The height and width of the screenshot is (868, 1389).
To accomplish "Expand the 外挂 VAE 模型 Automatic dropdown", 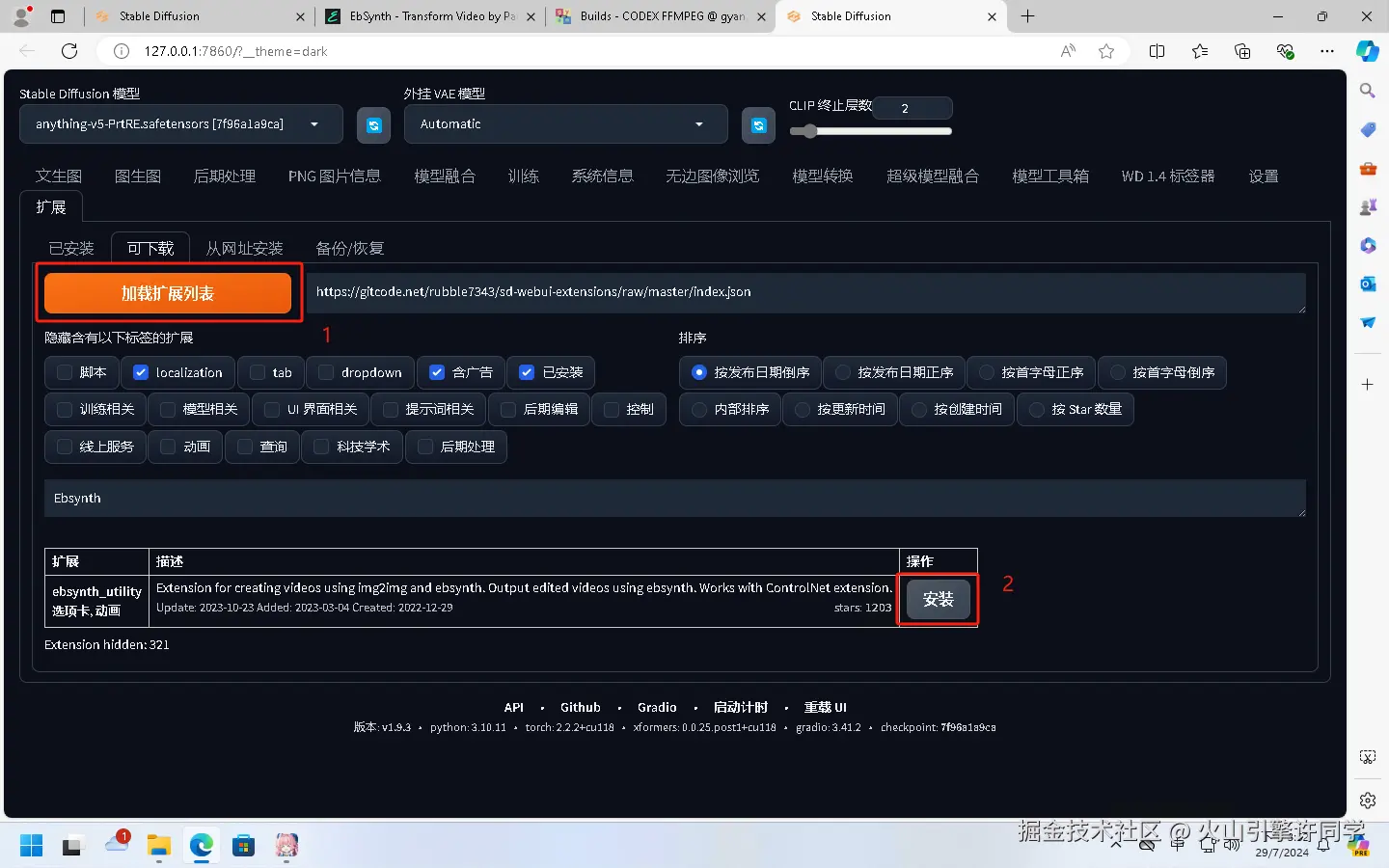I will click(565, 124).
